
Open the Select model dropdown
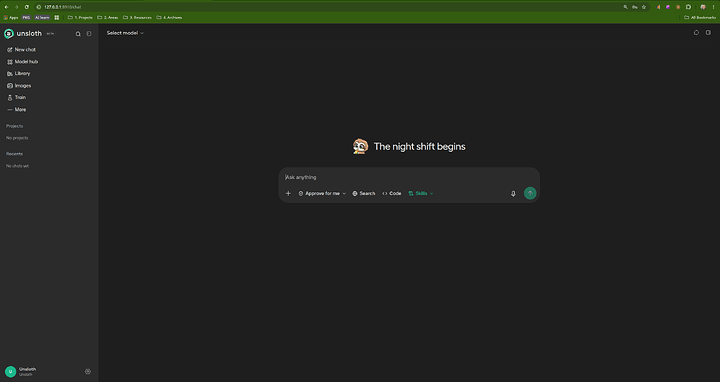point(125,33)
